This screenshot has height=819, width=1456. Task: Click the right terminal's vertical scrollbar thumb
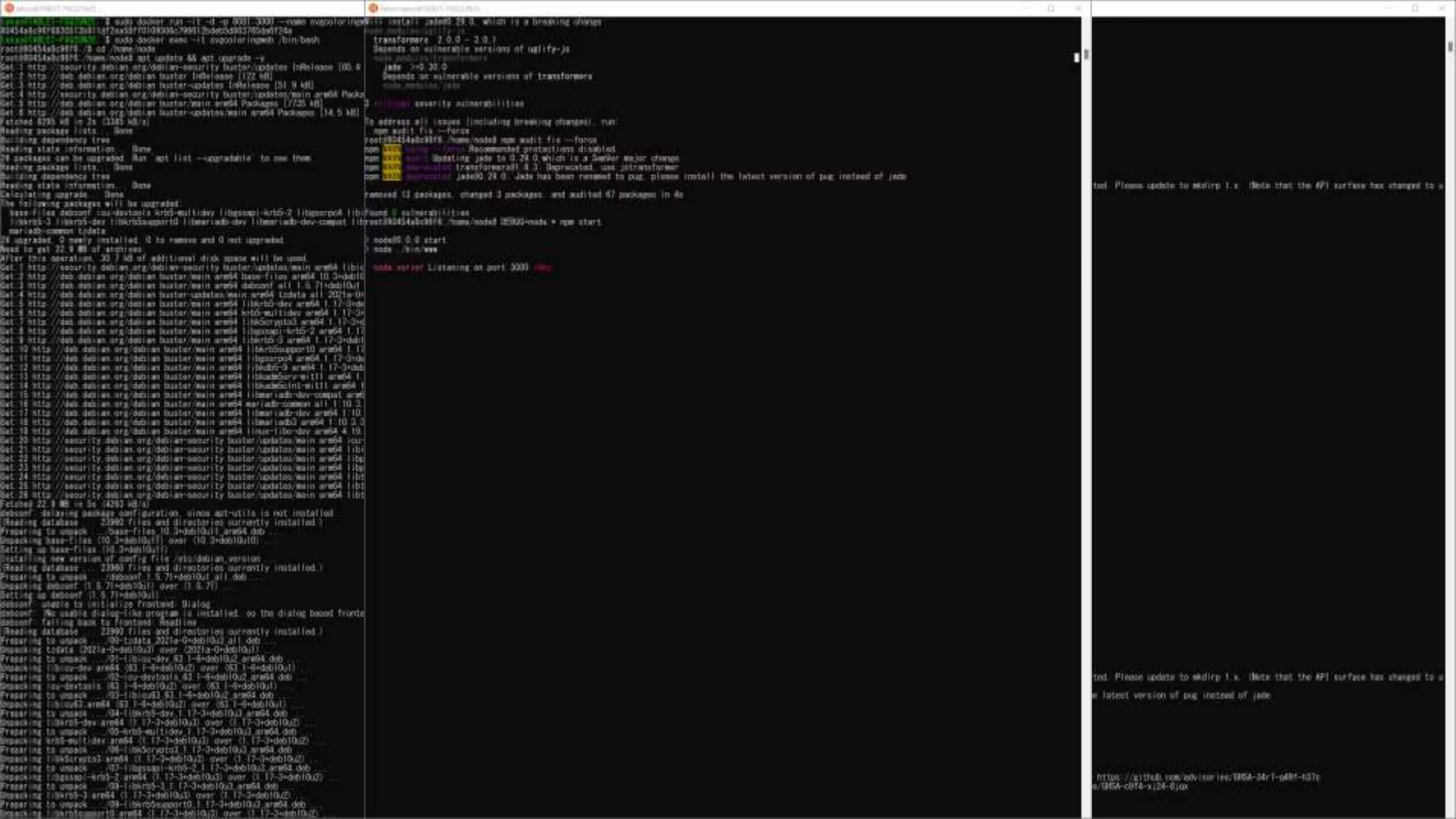coord(1450,47)
